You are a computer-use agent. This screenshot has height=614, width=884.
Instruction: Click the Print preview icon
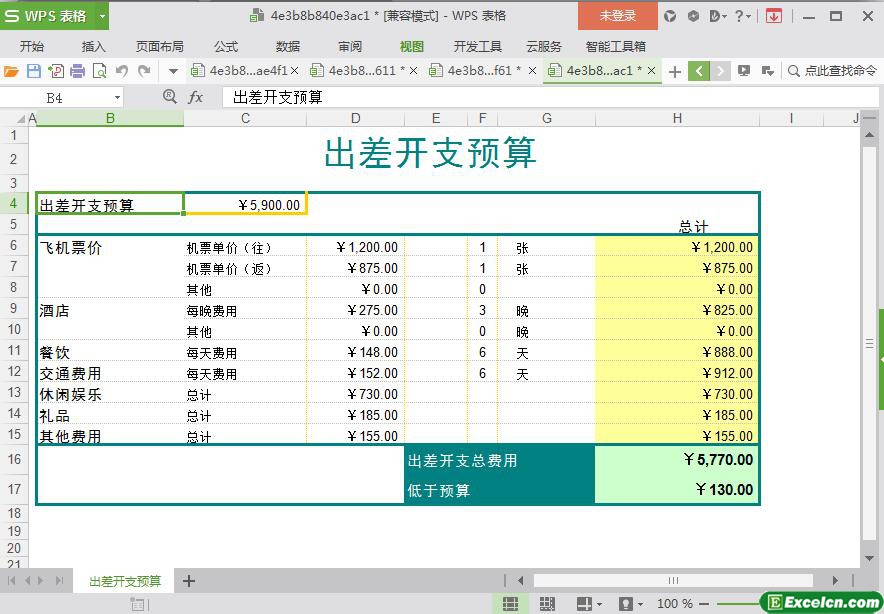click(100, 71)
